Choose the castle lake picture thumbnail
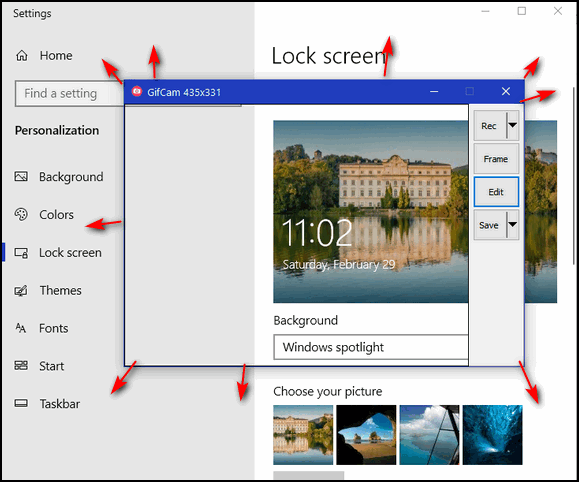The image size is (579, 482). (303, 435)
